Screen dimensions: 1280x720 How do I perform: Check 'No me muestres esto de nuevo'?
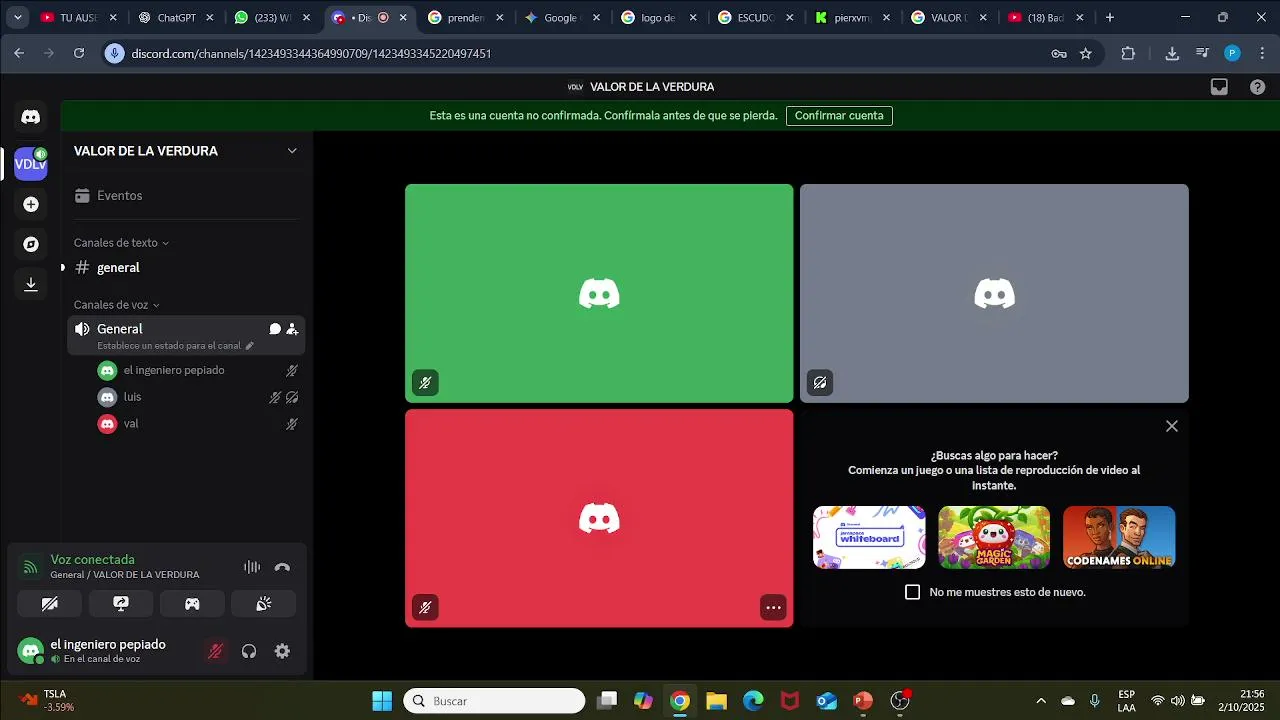(912, 592)
